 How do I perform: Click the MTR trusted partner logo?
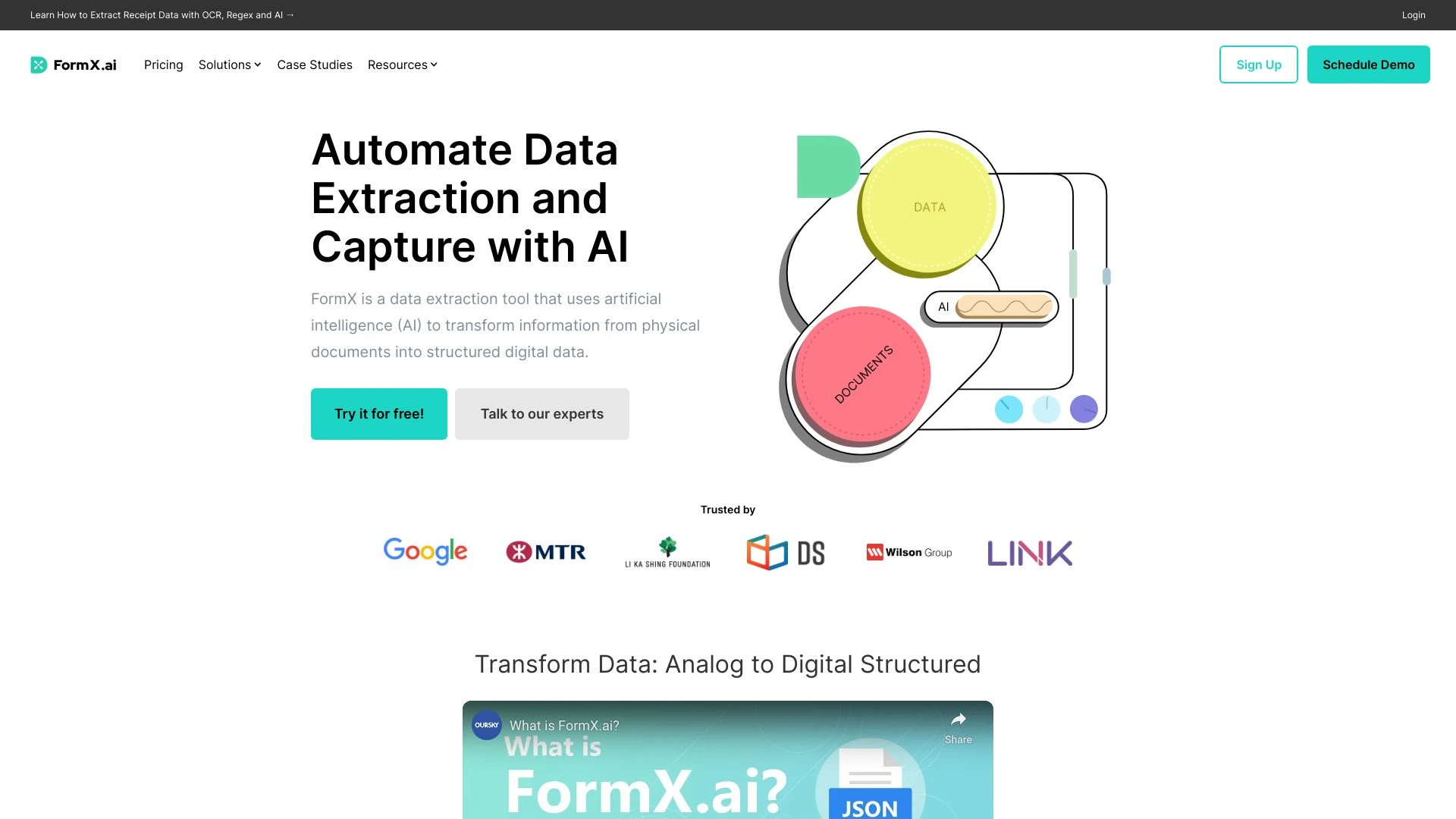point(545,551)
